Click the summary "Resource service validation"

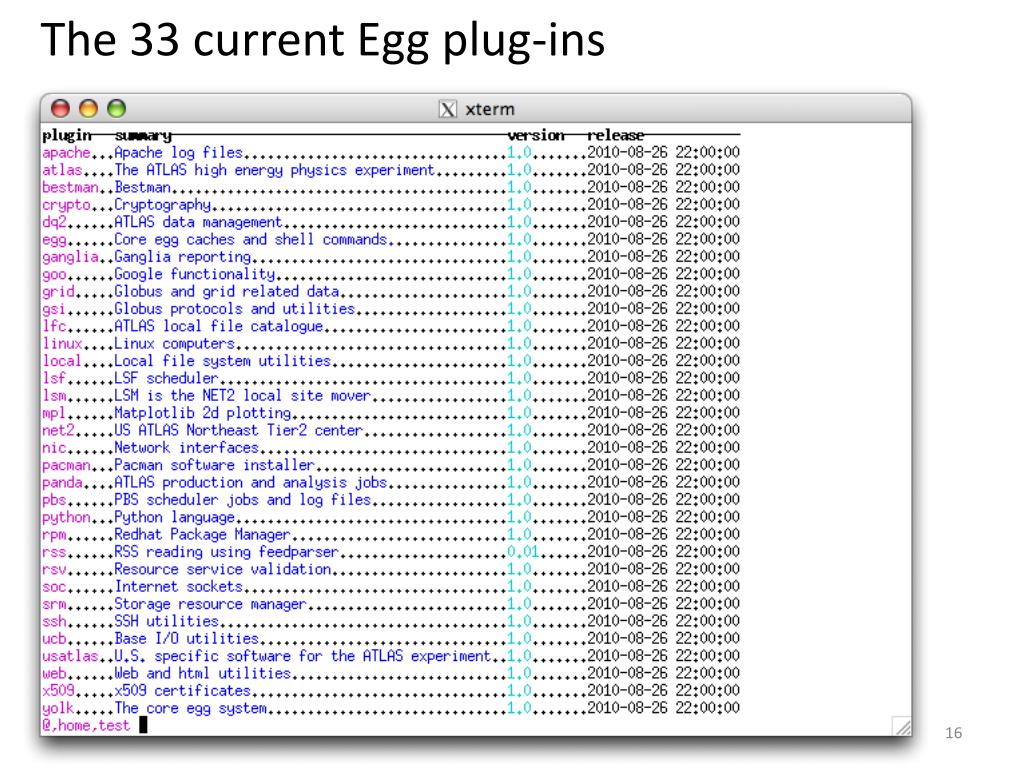(222, 569)
